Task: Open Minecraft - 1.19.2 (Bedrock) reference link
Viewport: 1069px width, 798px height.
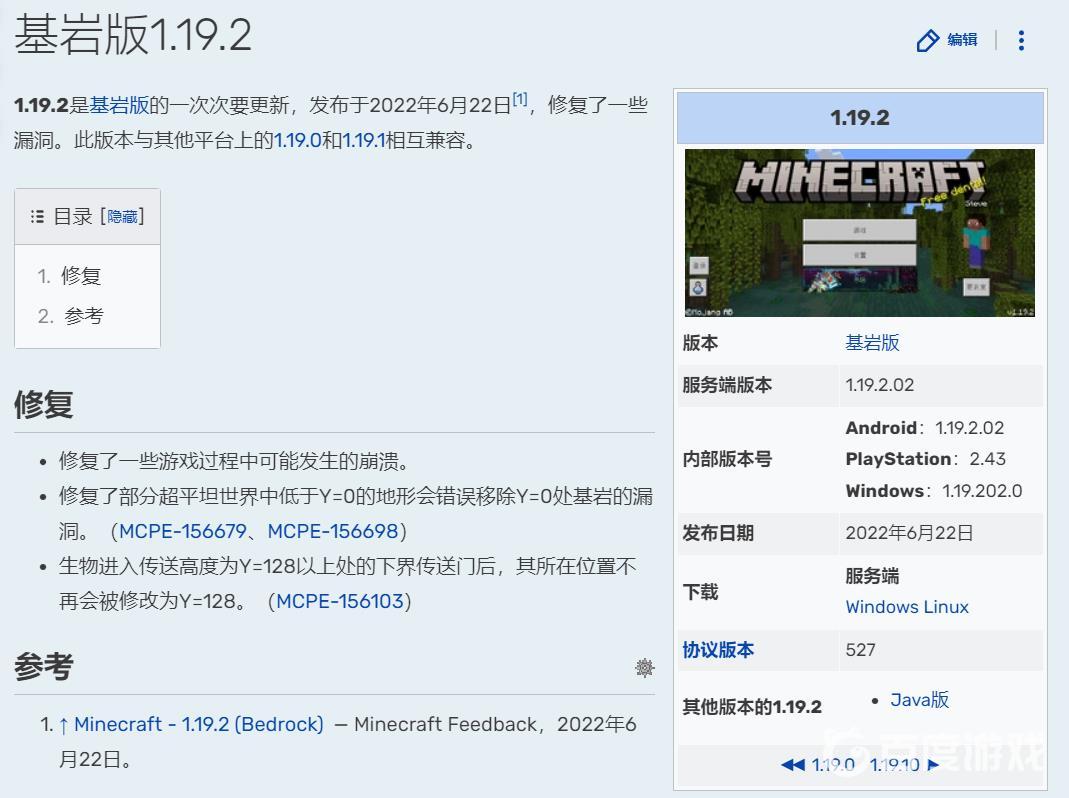Action: point(198,724)
